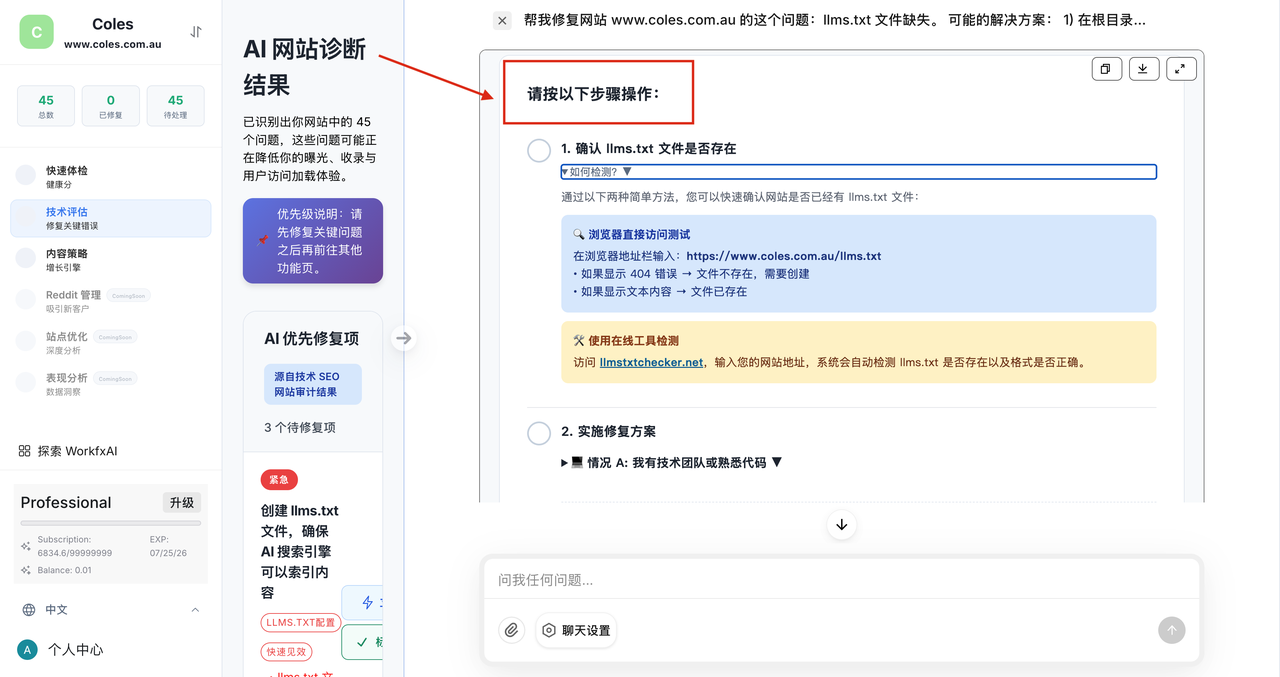Mark step 2 实施修复方案 as done

[x=539, y=433]
